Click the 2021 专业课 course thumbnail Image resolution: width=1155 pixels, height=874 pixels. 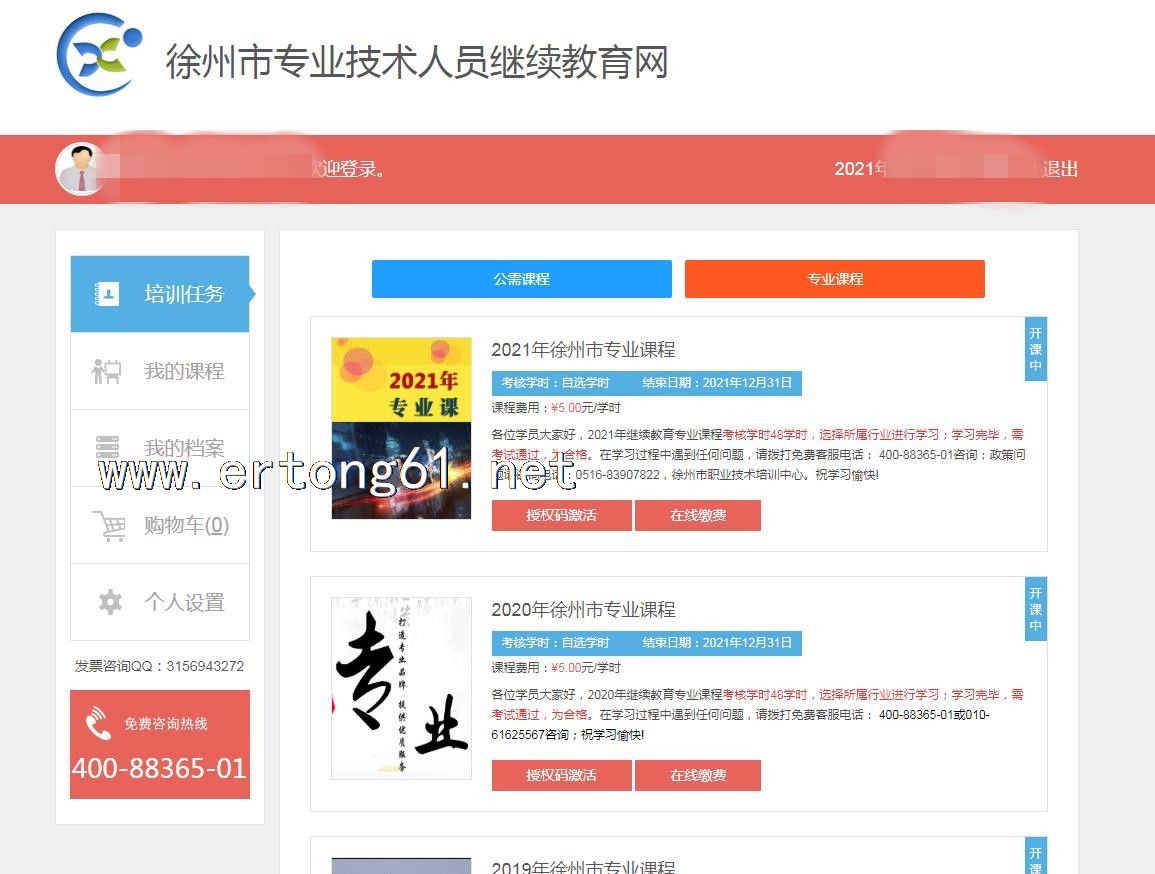401,428
